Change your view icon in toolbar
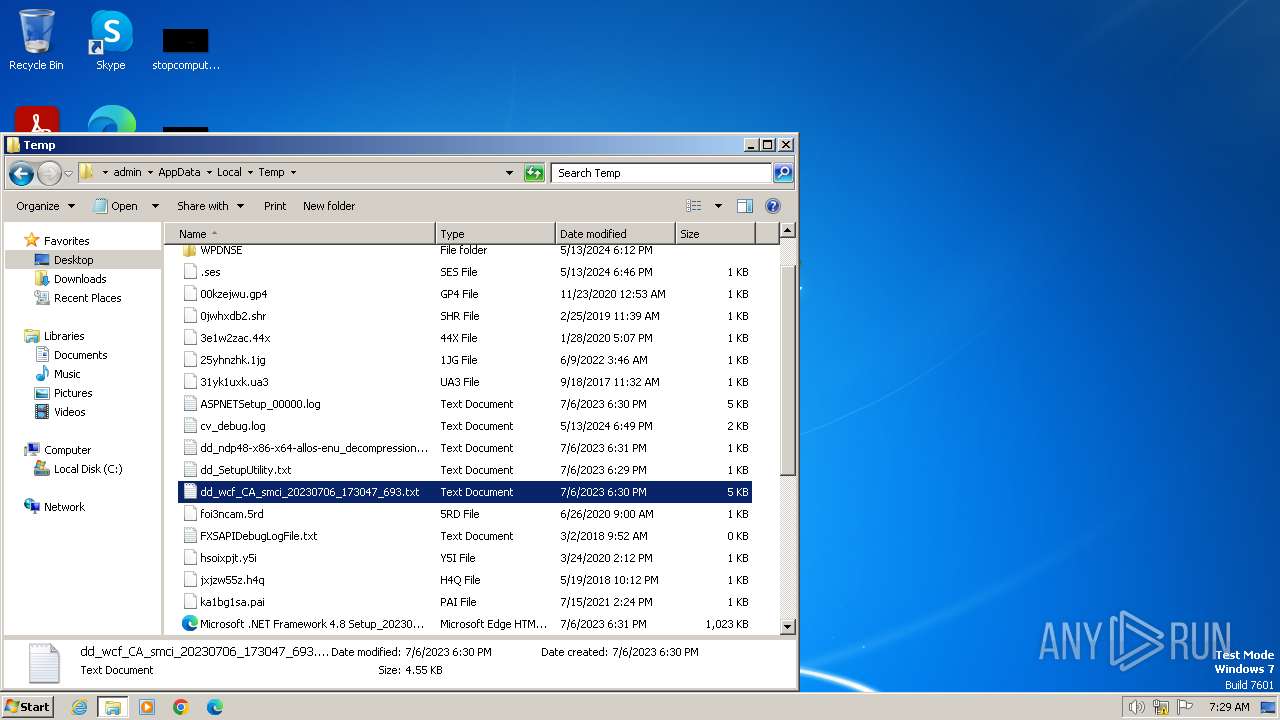 coord(694,206)
